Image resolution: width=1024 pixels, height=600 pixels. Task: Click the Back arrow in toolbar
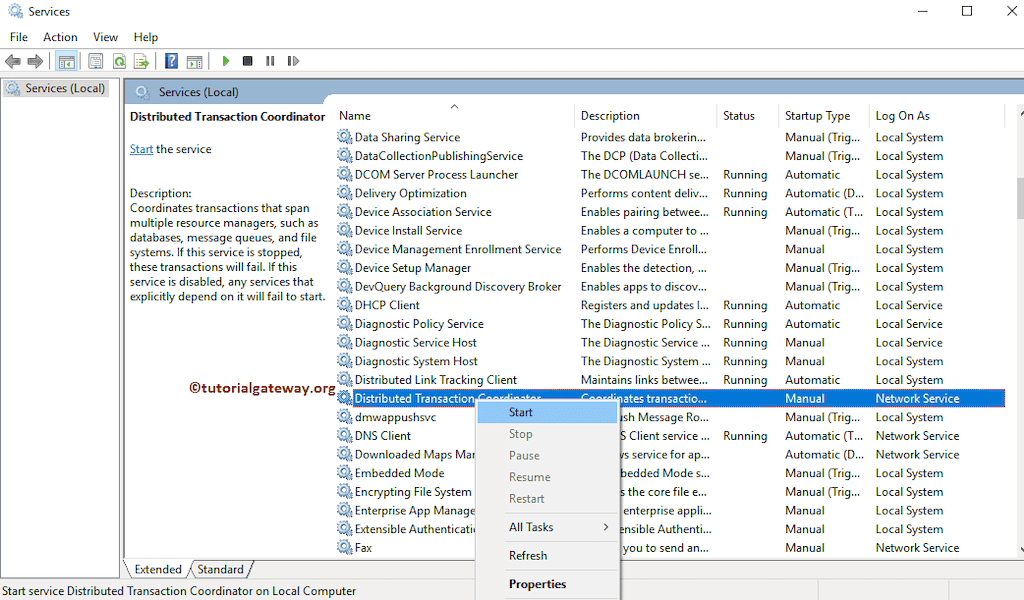click(x=13, y=62)
